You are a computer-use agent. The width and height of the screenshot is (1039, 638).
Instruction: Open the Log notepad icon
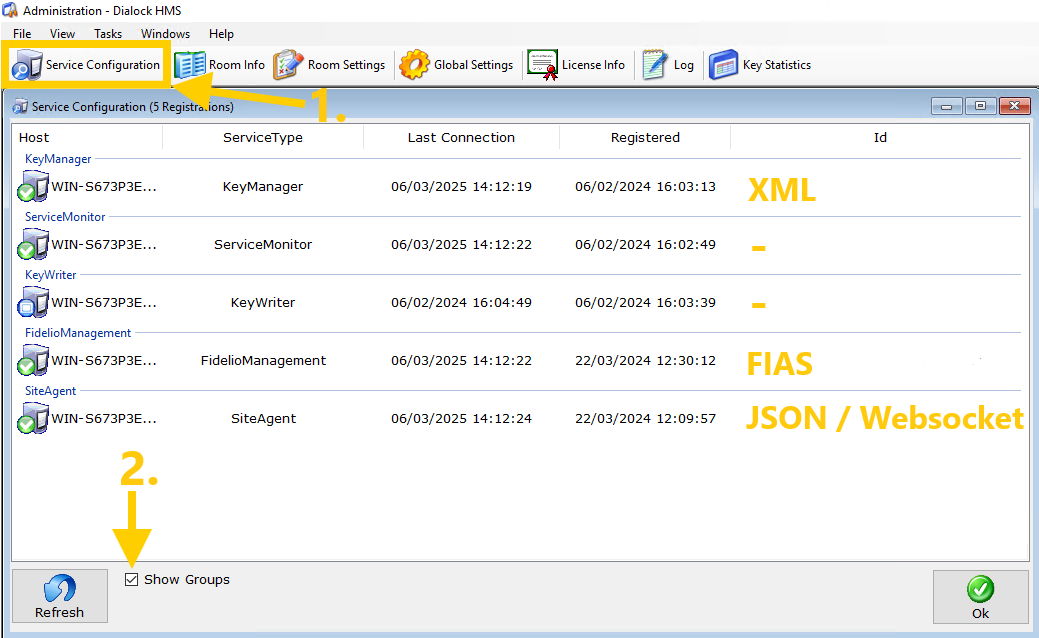654,65
